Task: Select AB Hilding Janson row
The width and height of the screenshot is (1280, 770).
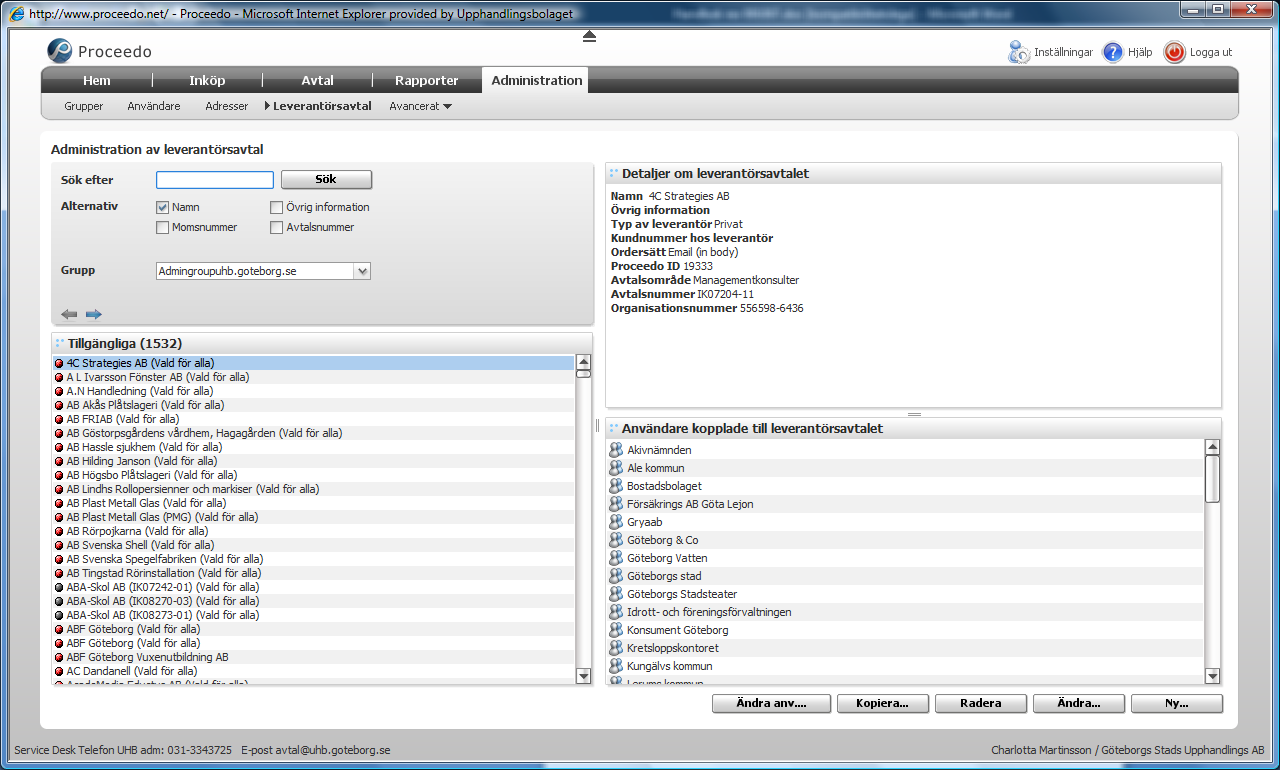Action: (314, 461)
